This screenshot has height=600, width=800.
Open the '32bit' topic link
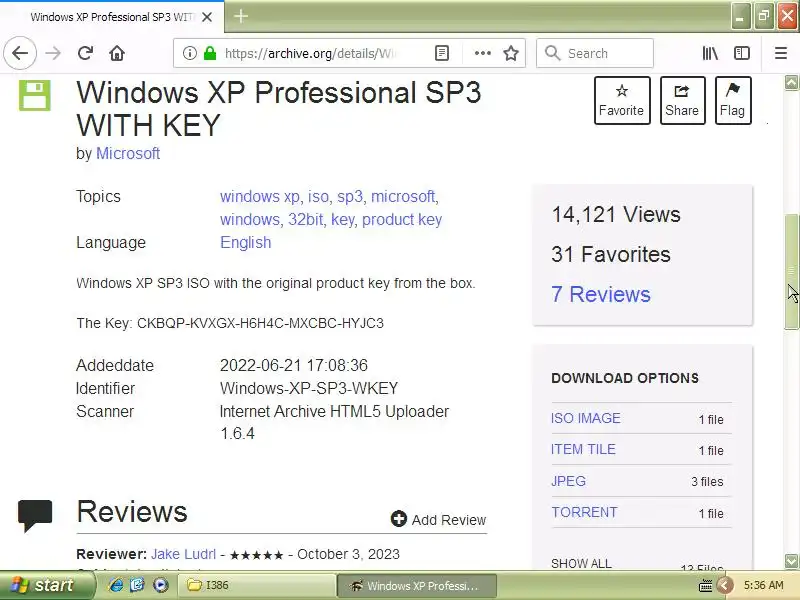pos(306,220)
